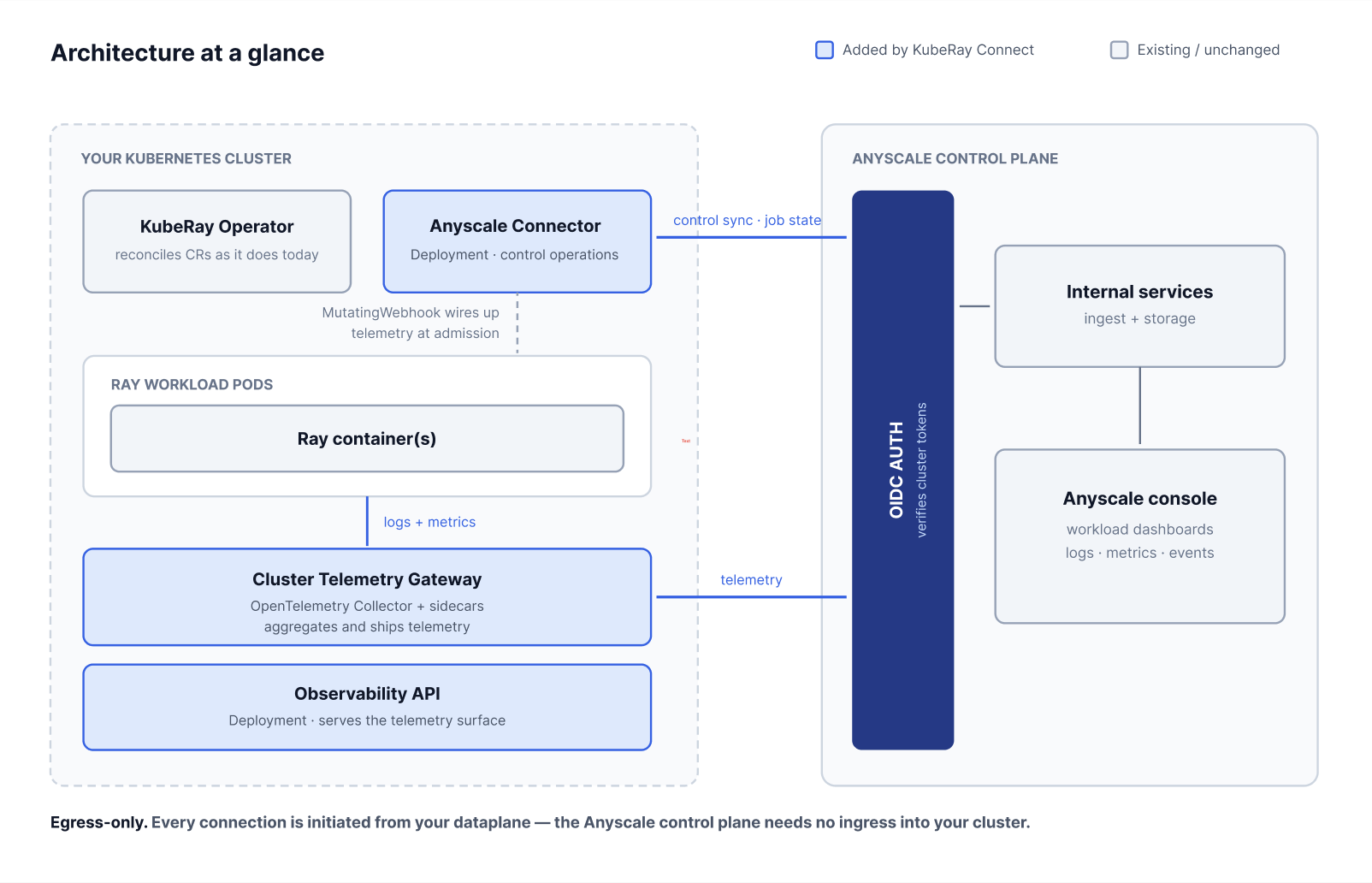Viewport: 1372px width, 883px height.
Task: Click the 'ANYSCALE CONTROL PLANE' label
Action: point(955,158)
